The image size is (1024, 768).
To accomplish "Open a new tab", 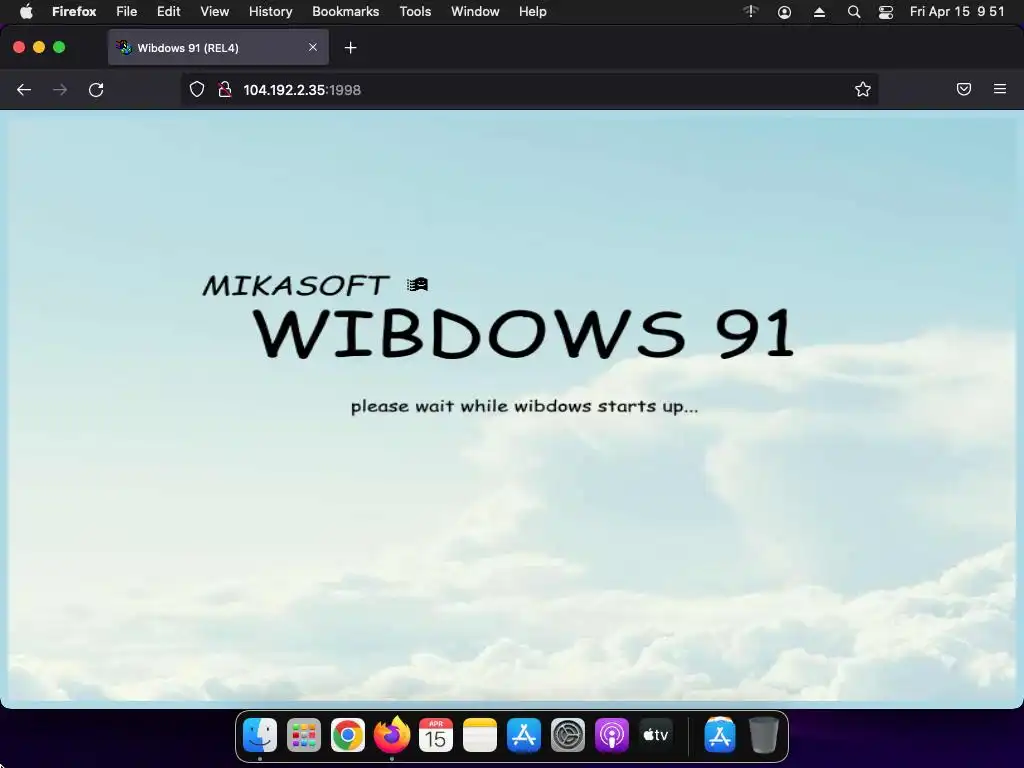I will click(351, 48).
